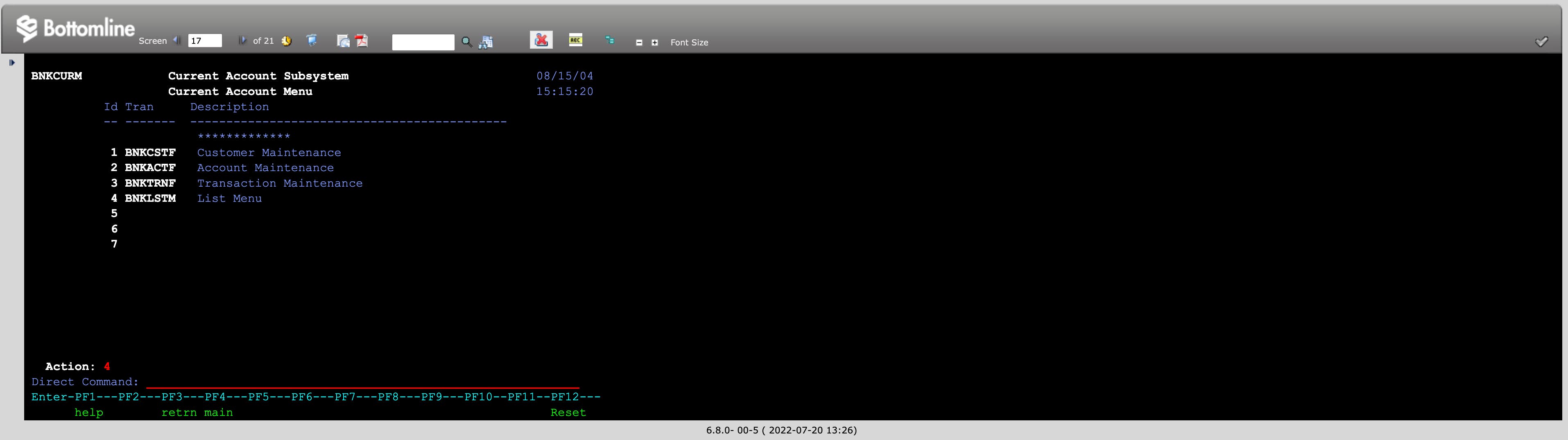1568x440 pixels.
Task: Click the Bottomline logo
Action: [75, 29]
